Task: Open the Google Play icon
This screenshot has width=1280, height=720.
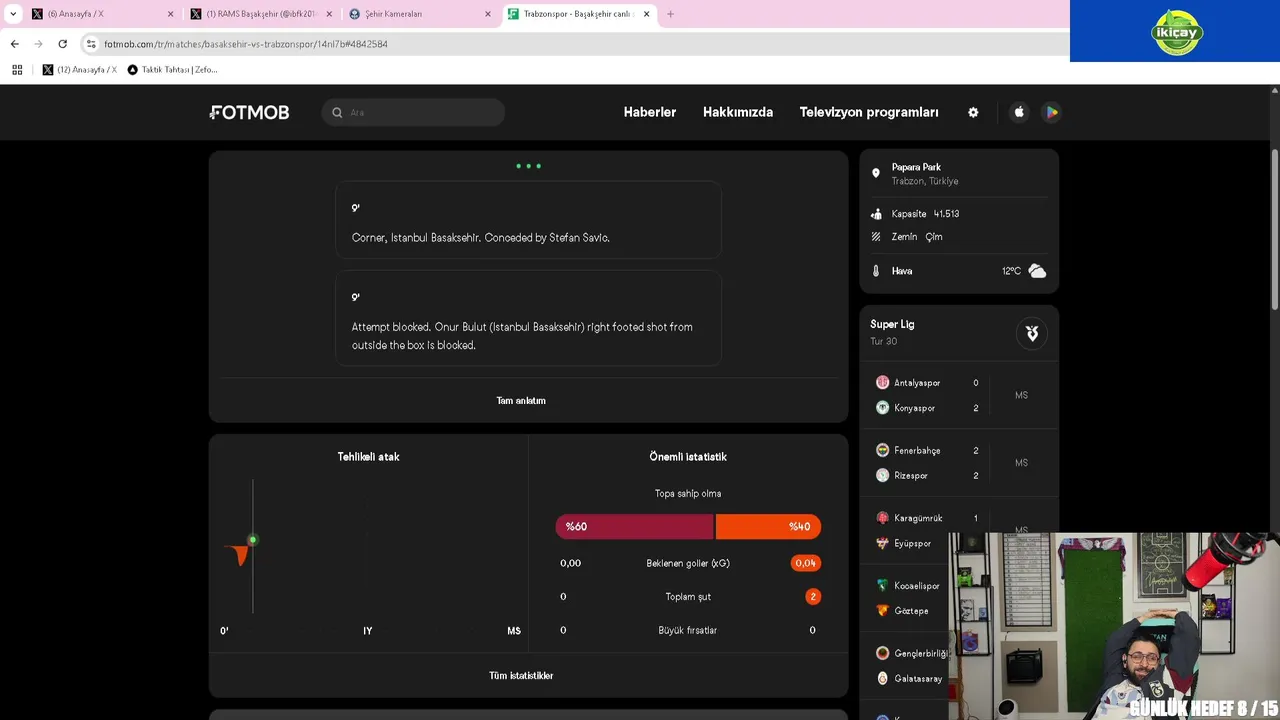Action: [x=1051, y=112]
